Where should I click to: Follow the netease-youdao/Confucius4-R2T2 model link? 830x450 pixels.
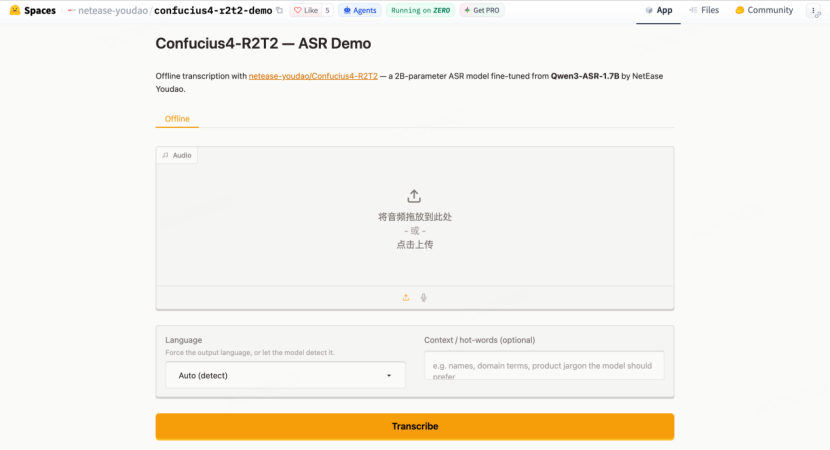(x=313, y=76)
